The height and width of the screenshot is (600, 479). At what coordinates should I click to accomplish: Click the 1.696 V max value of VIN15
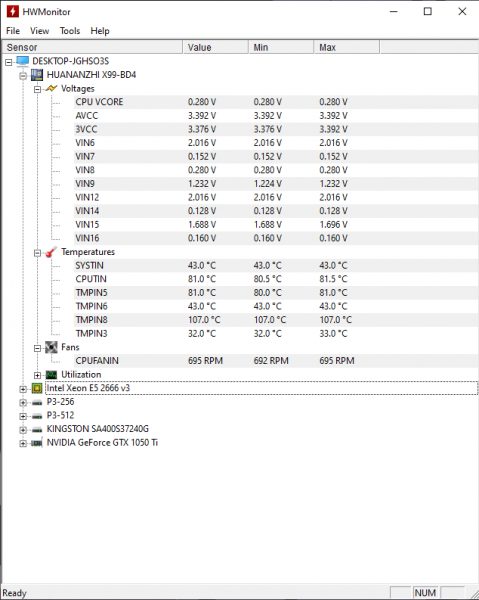[333, 224]
